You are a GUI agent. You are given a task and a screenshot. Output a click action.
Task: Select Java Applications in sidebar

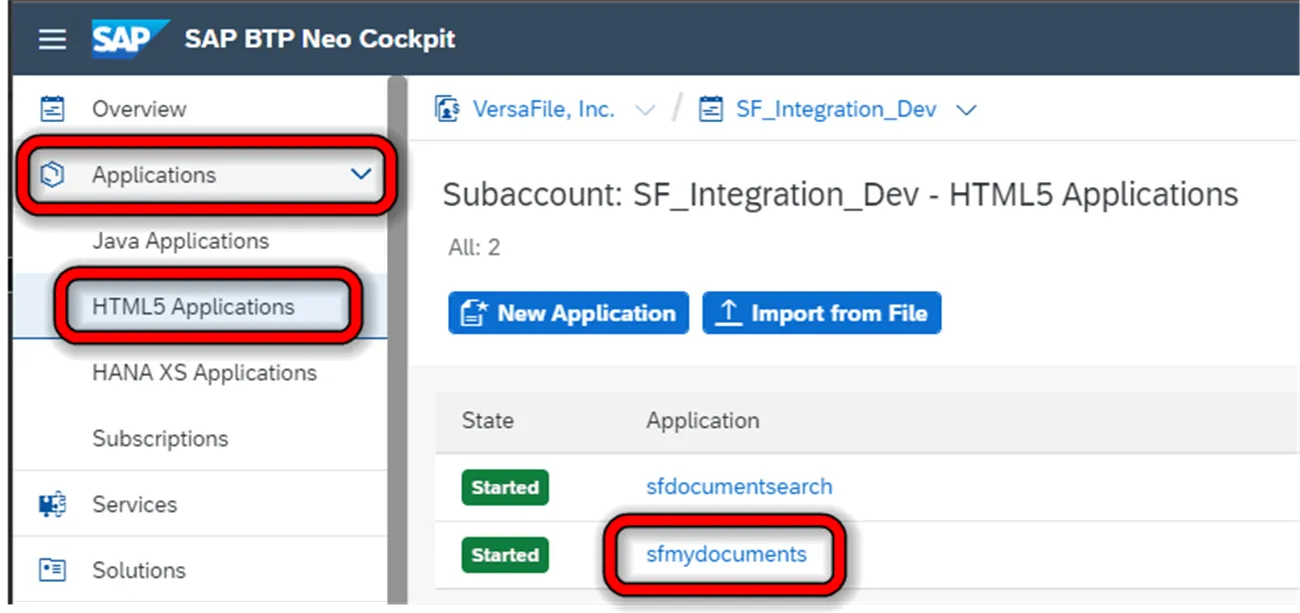(180, 241)
